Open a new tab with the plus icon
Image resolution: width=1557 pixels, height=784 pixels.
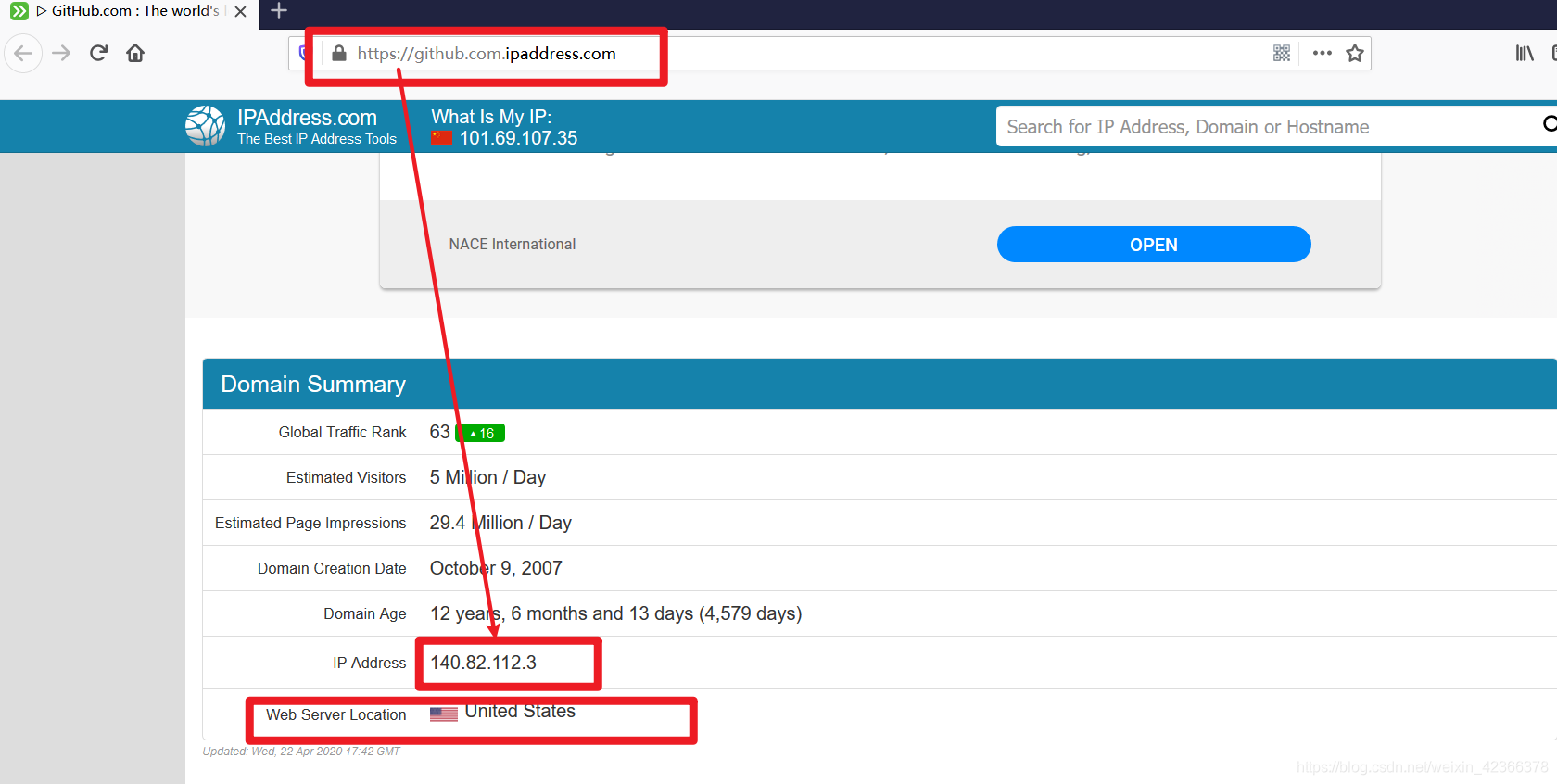279,11
